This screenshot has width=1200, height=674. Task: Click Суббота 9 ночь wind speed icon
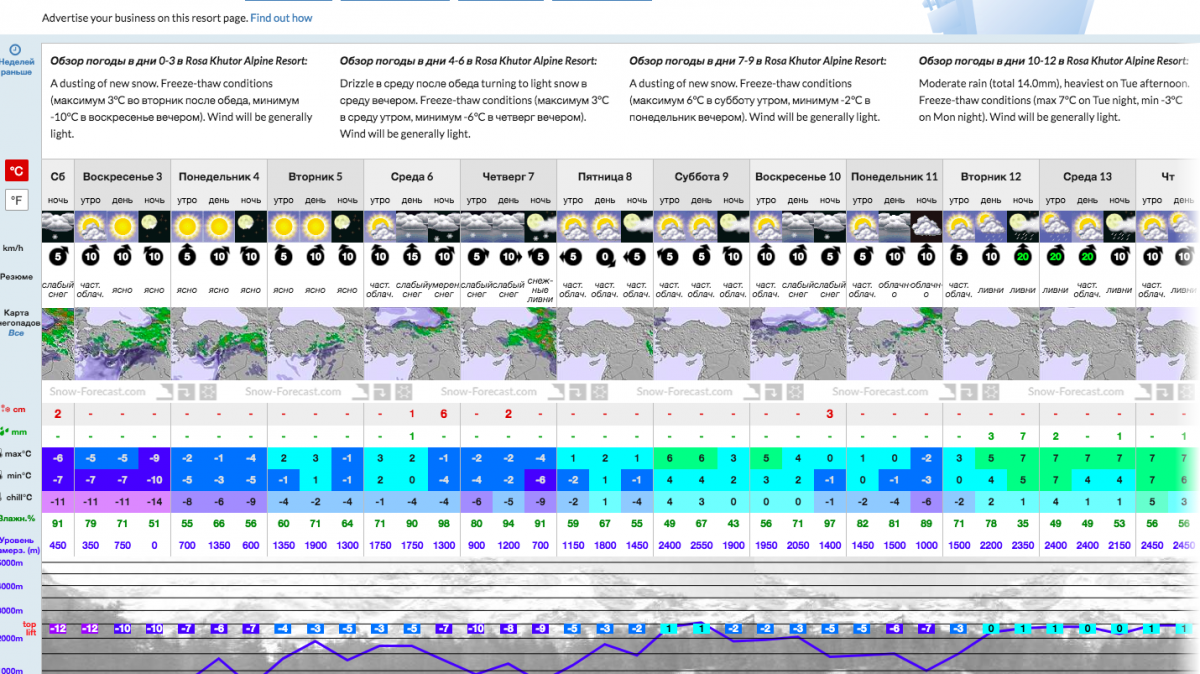pyautogui.click(x=733, y=257)
